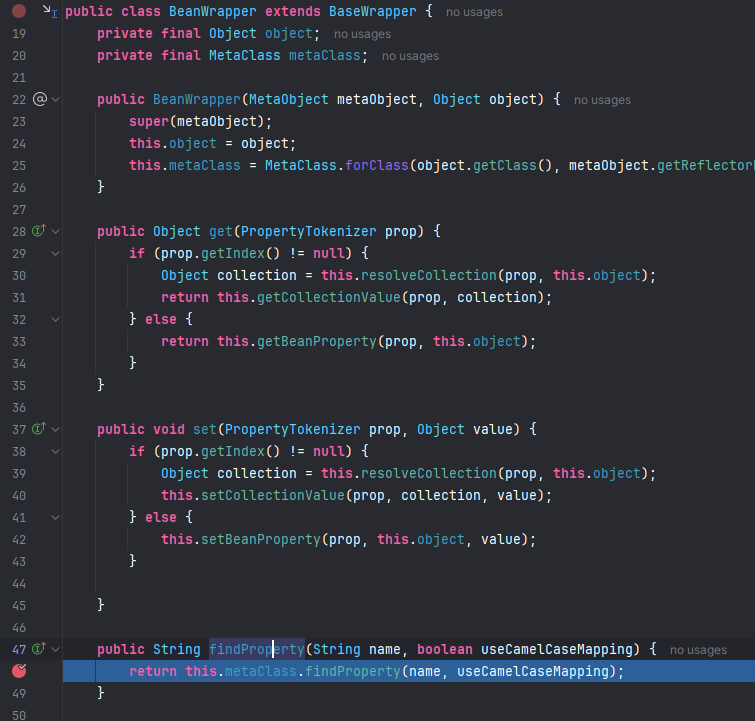755x721 pixels.
Task: Click 'PropertyTokenizer' in the get method signature
Action: [308, 231]
